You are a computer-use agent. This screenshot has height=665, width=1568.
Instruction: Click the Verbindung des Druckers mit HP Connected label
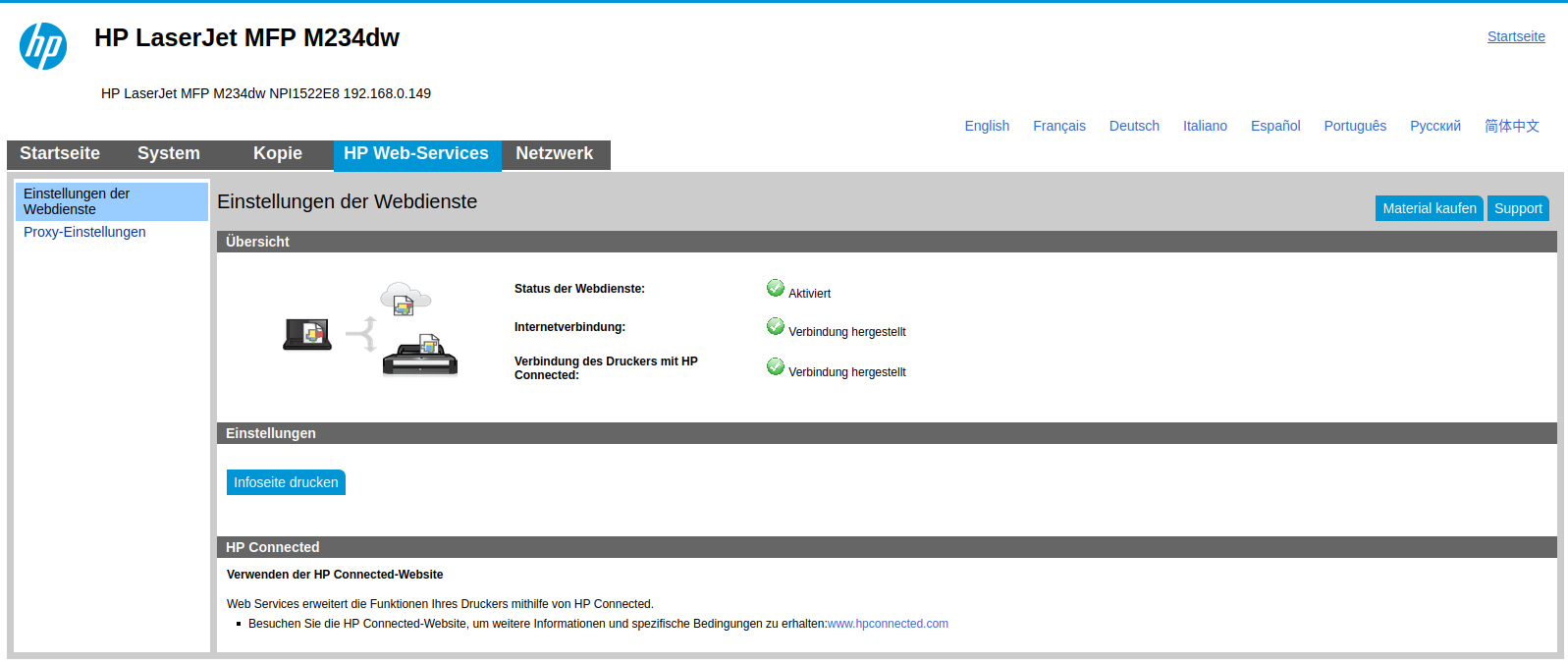pyautogui.click(x=606, y=368)
